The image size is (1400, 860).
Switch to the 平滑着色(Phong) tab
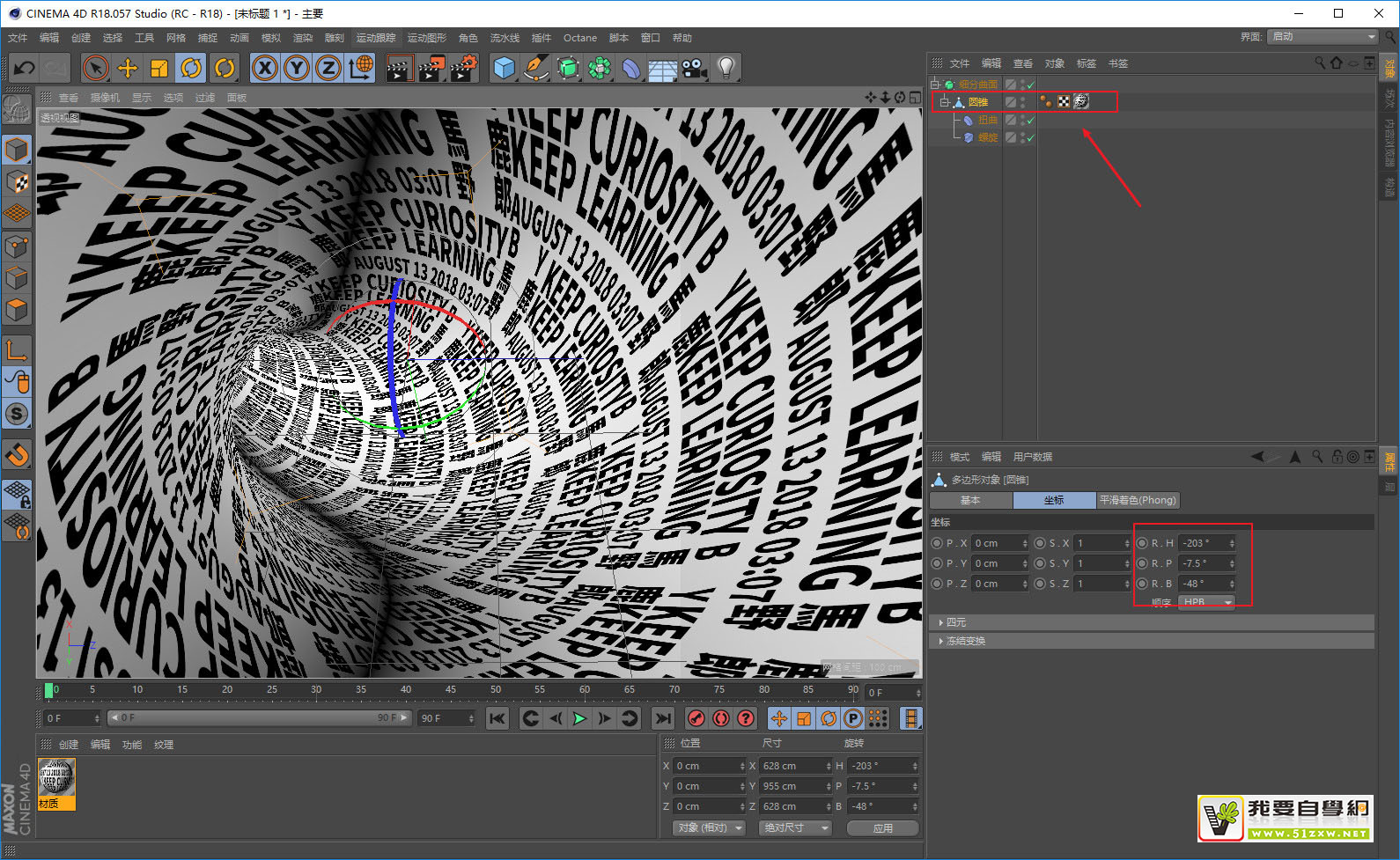[1138, 500]
